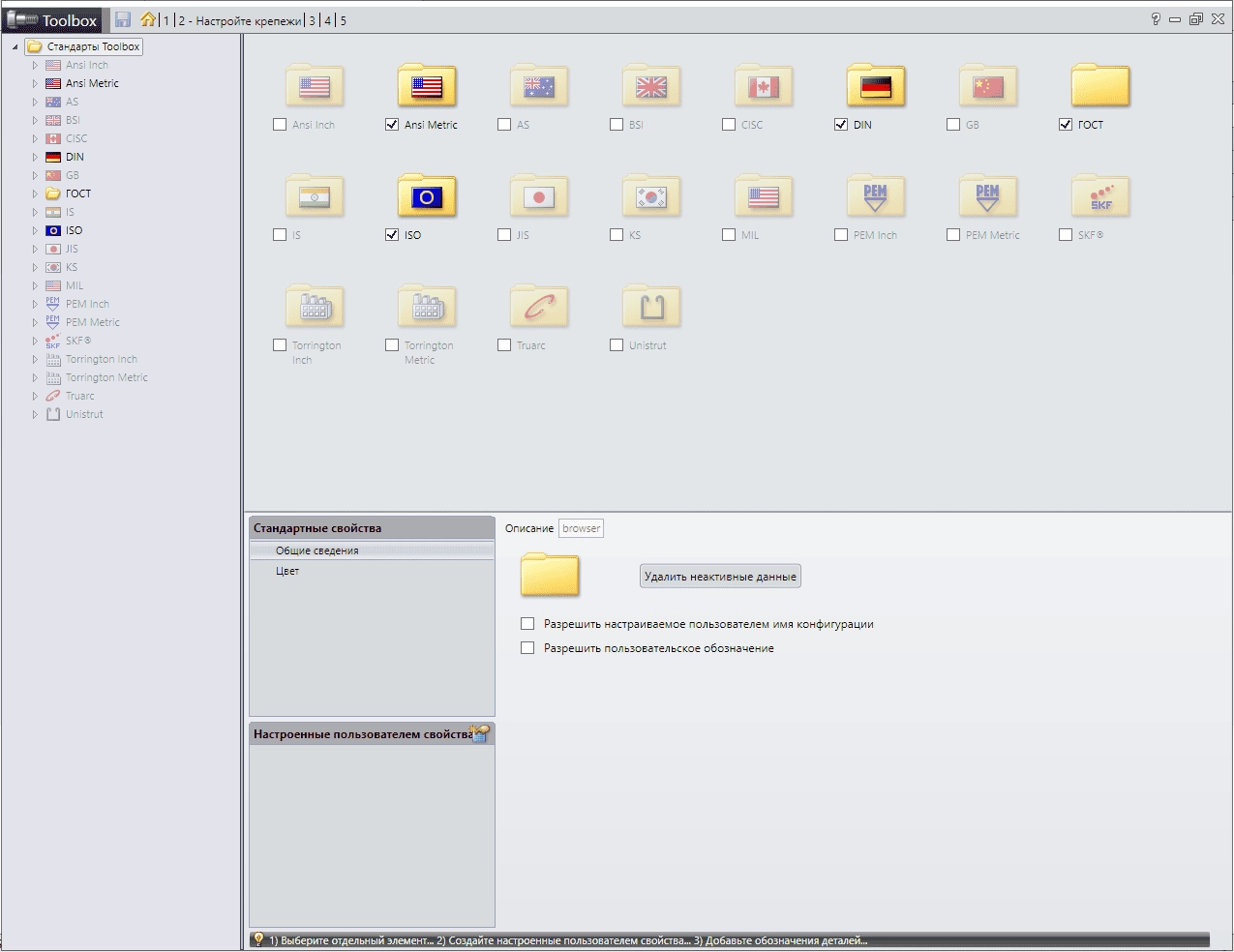Go to step 1 in toolbar
This screenshot has height=952, width=1234.
[x=166, y=20]
